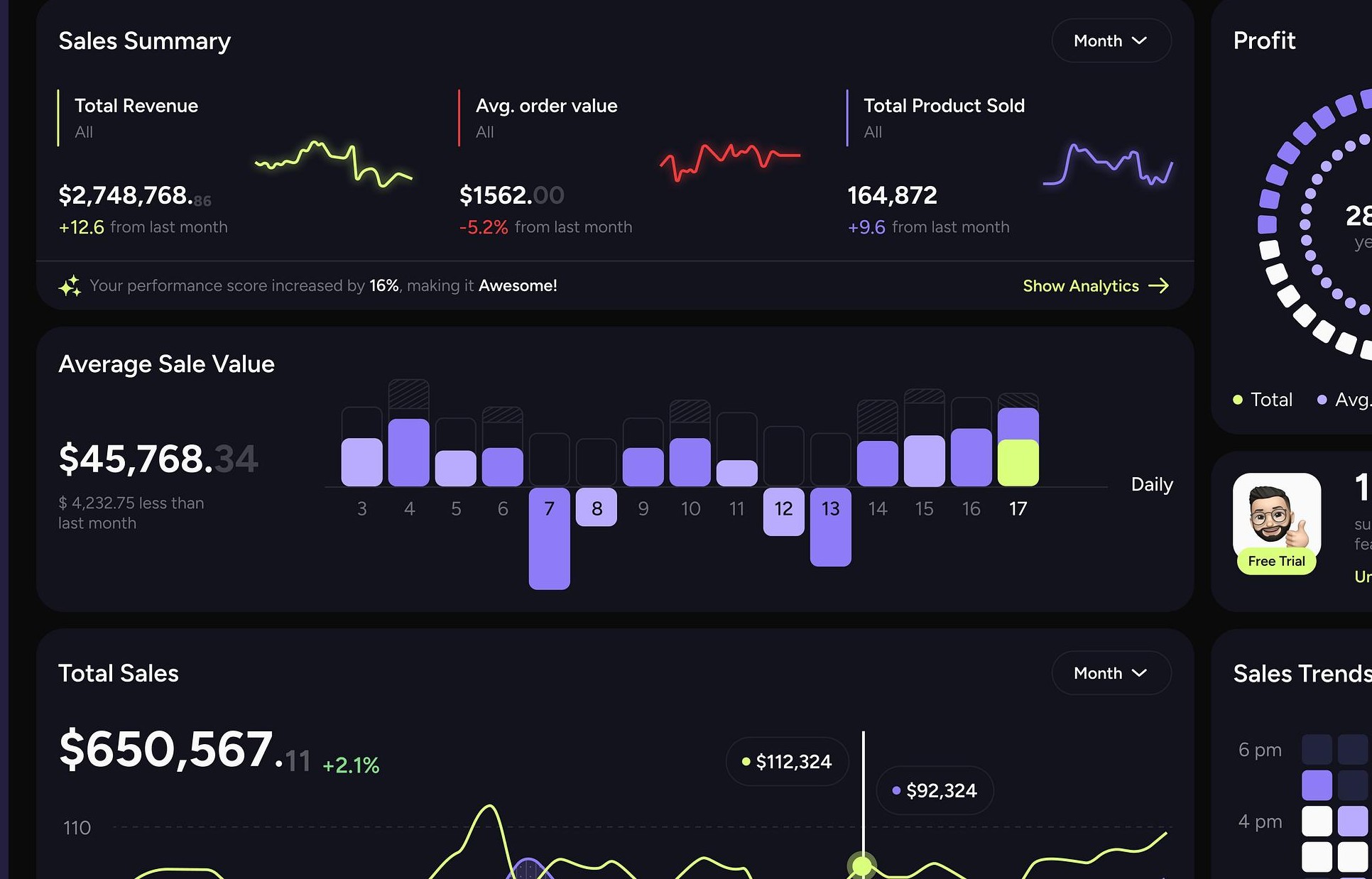Click the sparkle icon beside performance score

(70, 286)
